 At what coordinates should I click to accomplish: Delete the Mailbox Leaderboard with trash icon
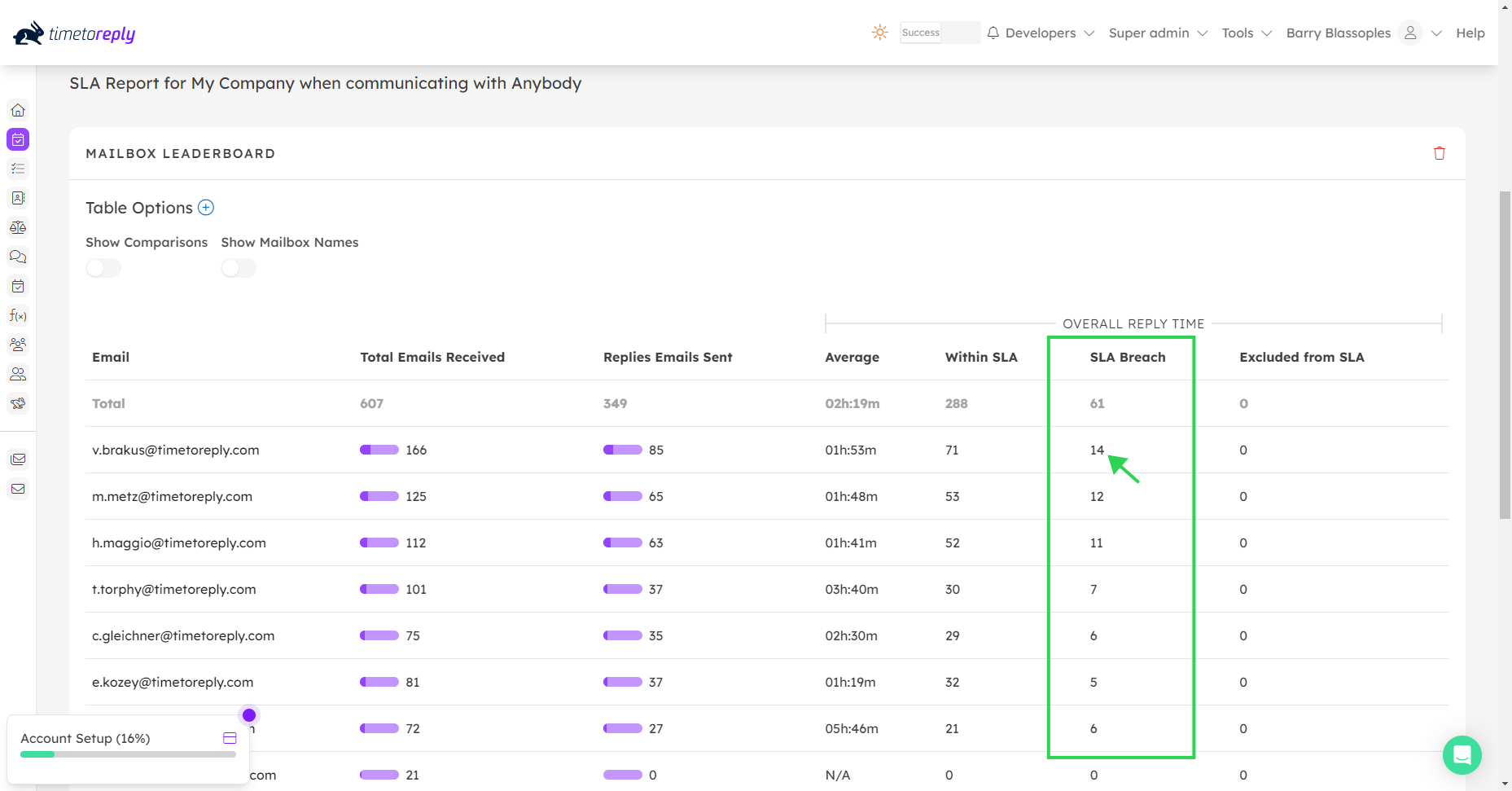(1440, 153)
